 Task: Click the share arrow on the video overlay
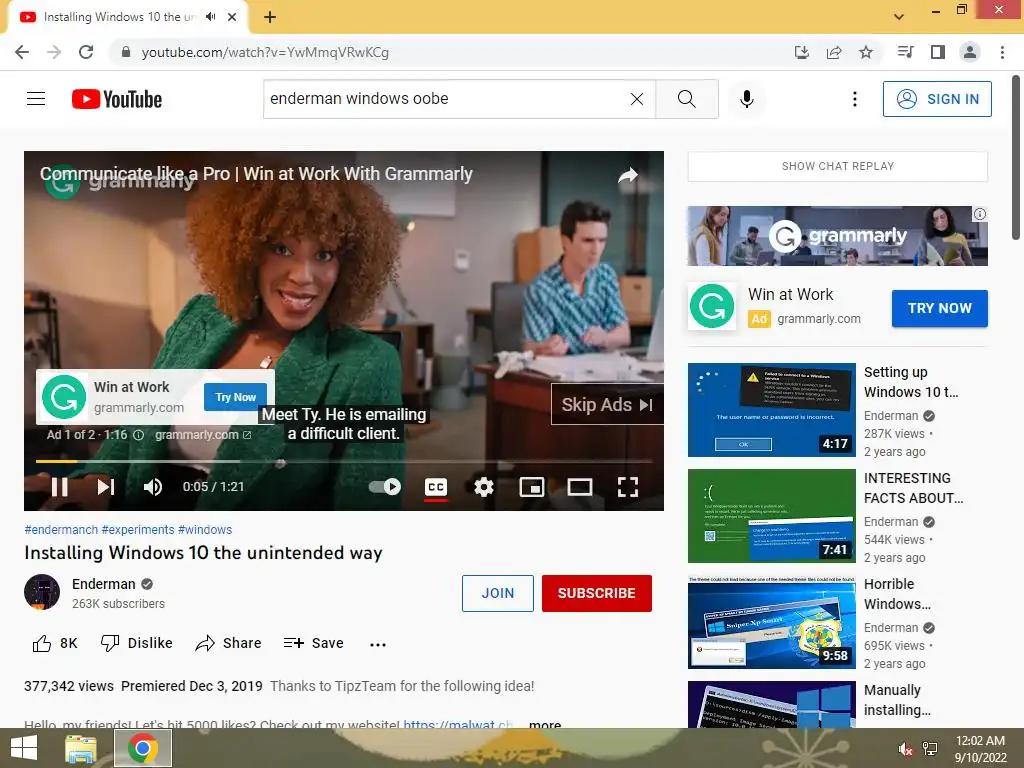click(628, 175)
